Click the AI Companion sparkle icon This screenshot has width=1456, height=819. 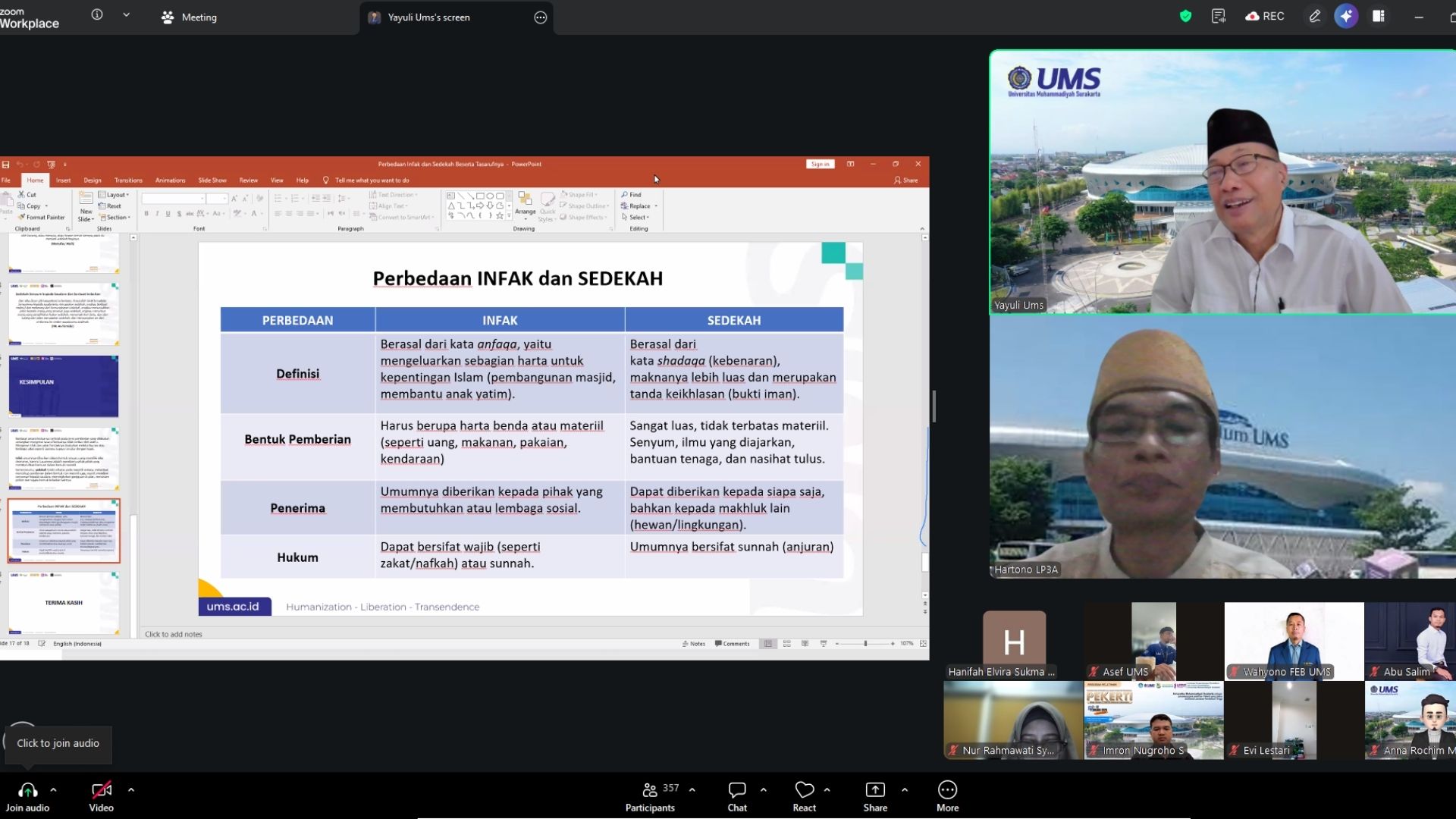(1346, 16)
